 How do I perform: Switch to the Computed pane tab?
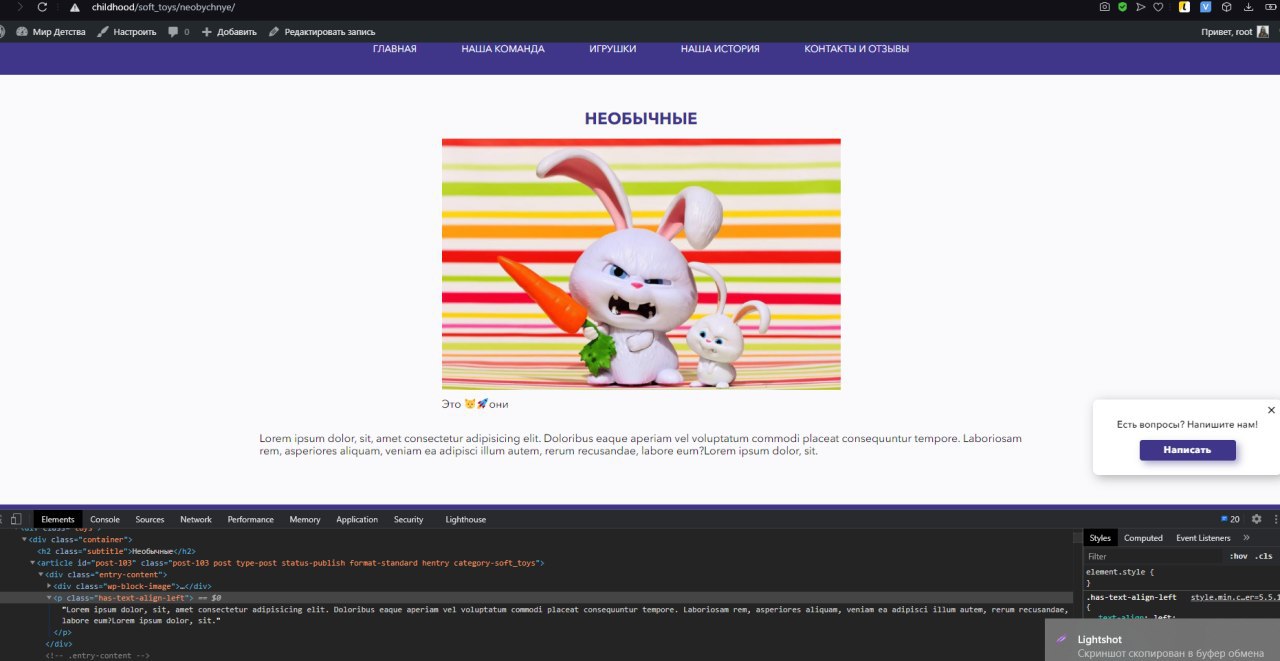click(x=1143, y=538)
